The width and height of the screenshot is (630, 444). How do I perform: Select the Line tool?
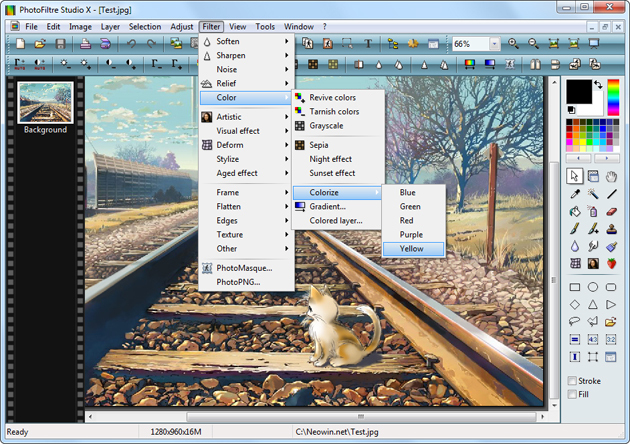[611, 194]
